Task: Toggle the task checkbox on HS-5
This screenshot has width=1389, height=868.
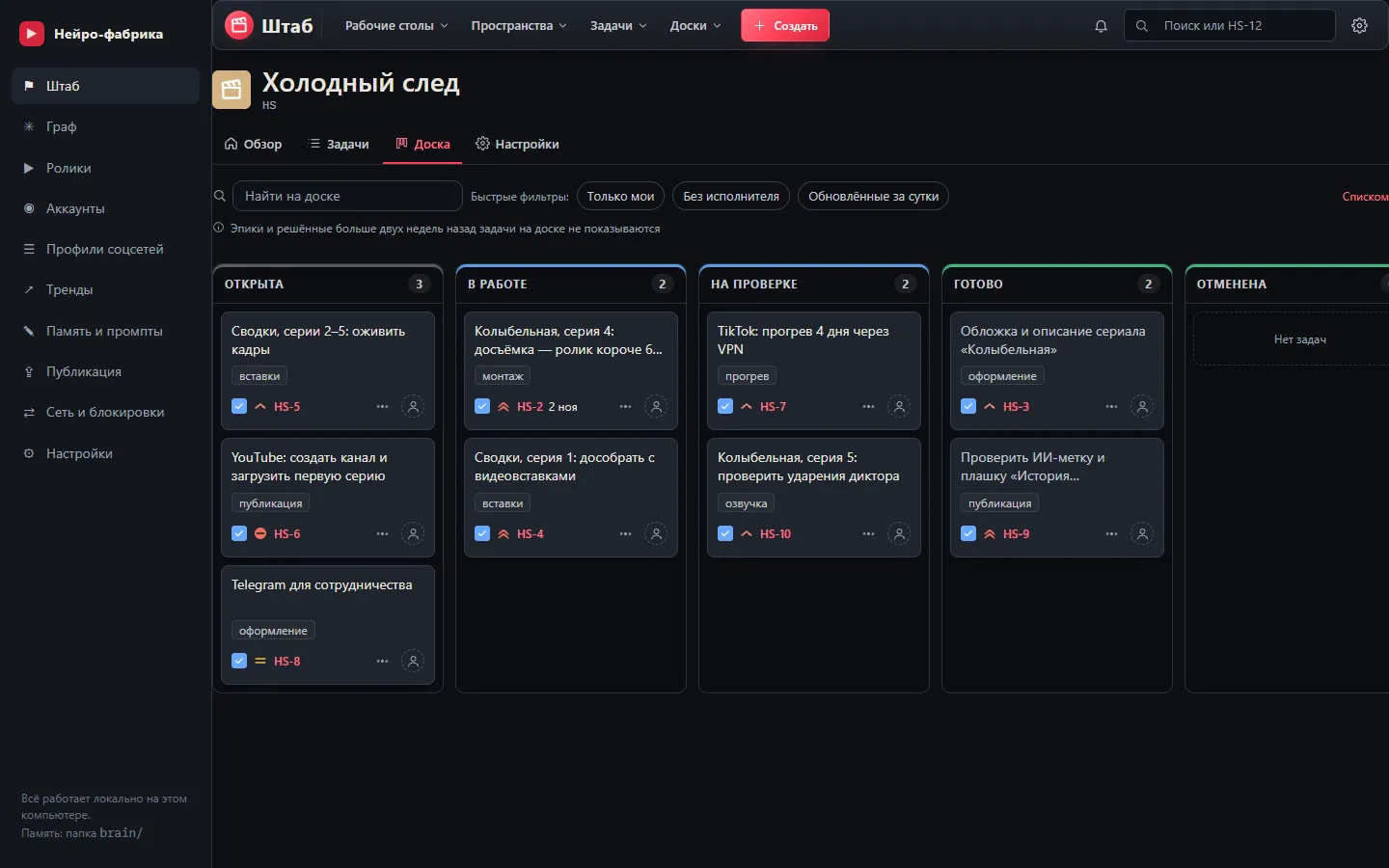Action: click(239, 407)
